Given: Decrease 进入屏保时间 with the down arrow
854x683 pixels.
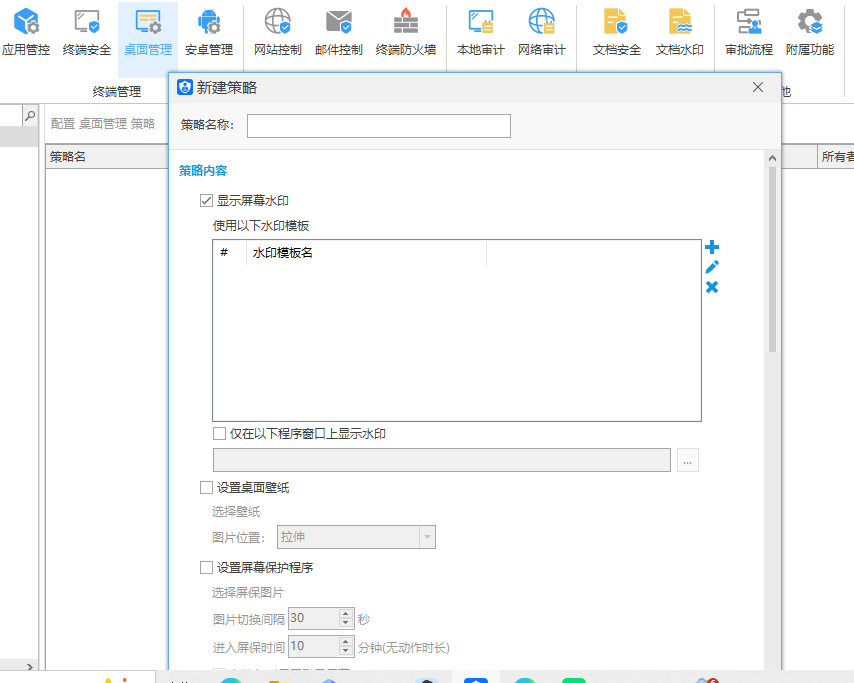Looking at the screenshot, I should point(345,651).
